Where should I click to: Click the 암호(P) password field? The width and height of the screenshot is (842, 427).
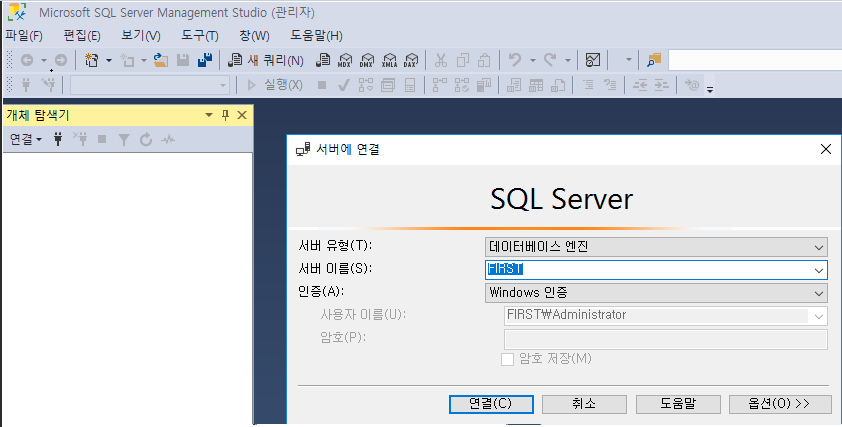click(665, 339)
